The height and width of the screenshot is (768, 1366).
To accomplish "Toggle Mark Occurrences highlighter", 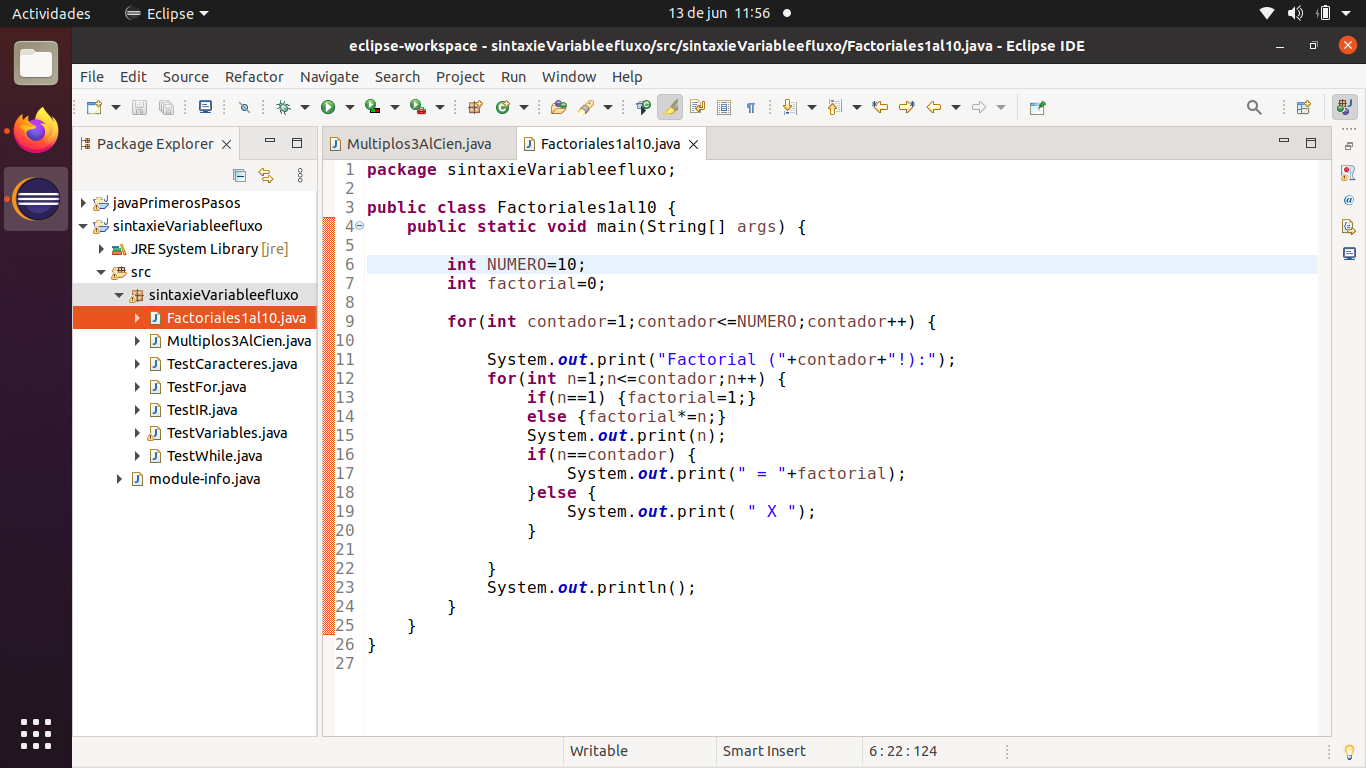I will pos(670,107).
